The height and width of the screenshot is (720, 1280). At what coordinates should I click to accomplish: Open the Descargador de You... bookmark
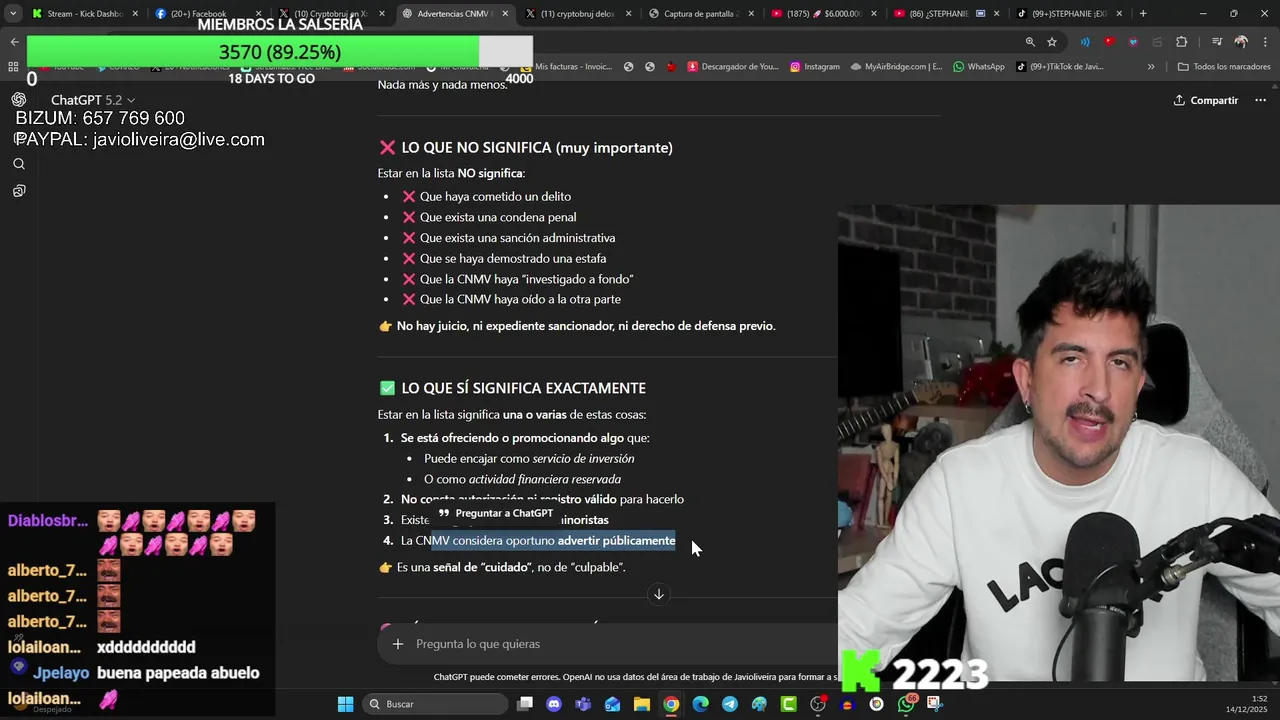(x=732, y=67)
